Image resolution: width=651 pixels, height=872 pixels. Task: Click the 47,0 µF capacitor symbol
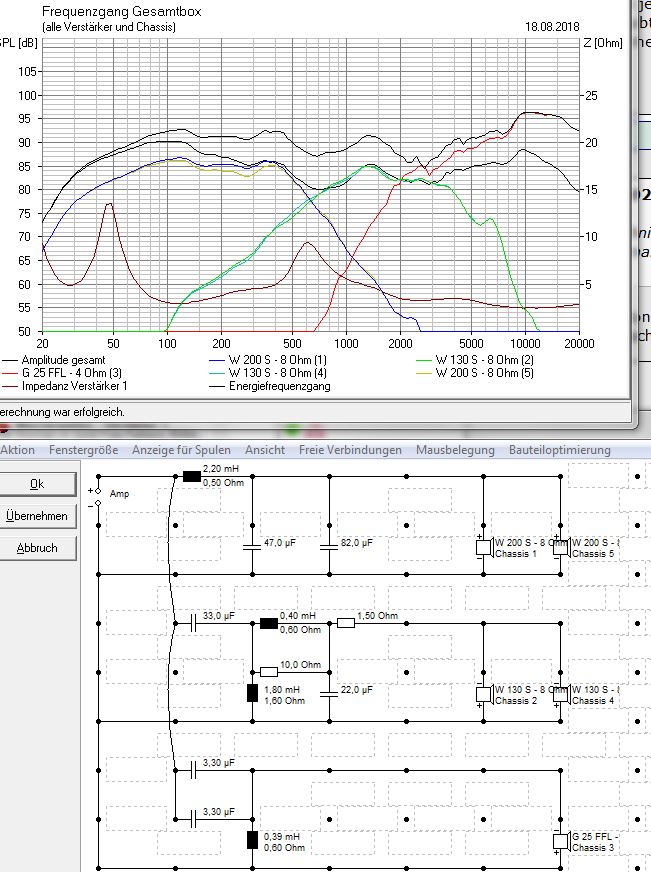(252, 546)
